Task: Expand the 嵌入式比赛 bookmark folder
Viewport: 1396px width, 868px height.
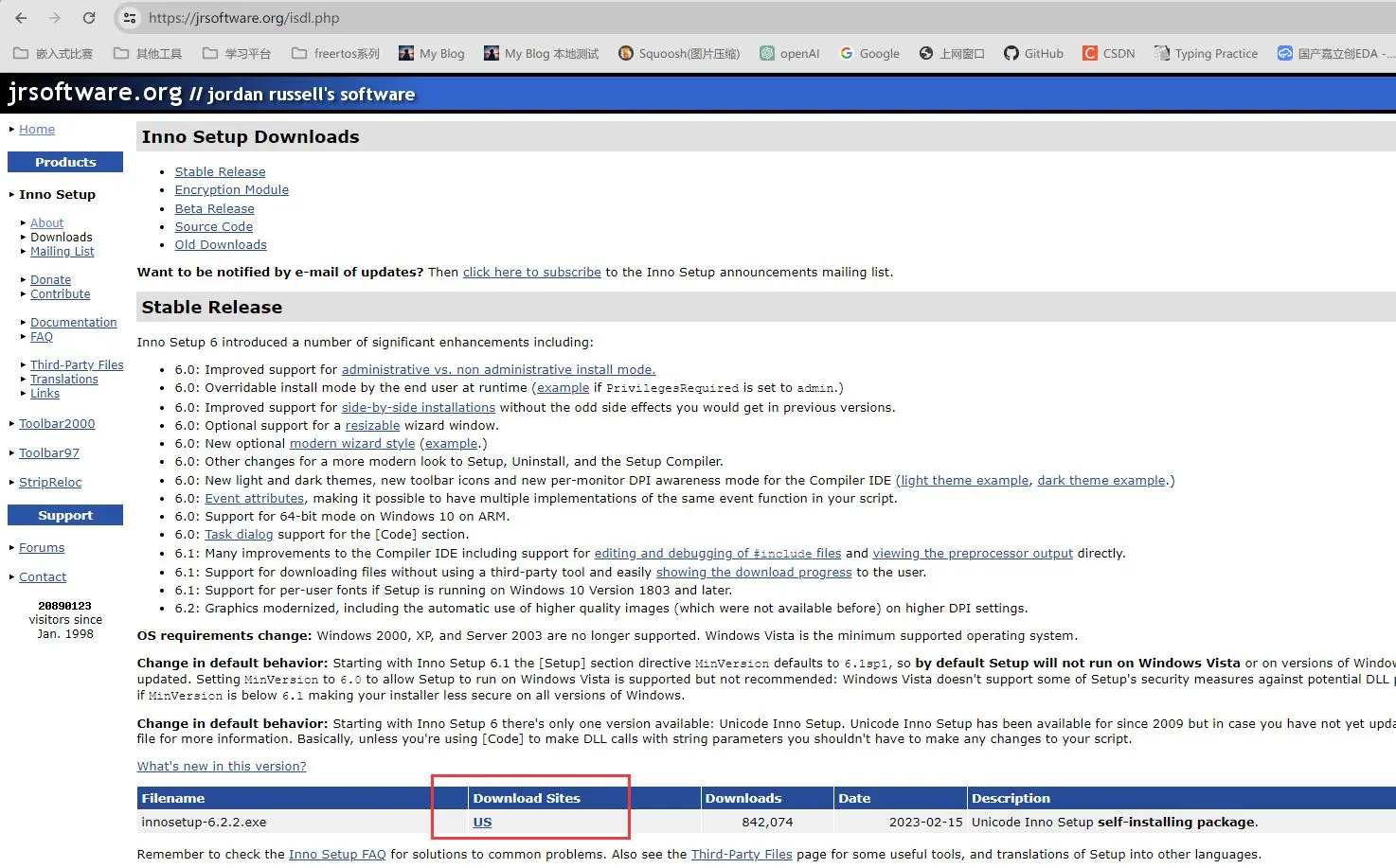Action: (x=53, y=54)
